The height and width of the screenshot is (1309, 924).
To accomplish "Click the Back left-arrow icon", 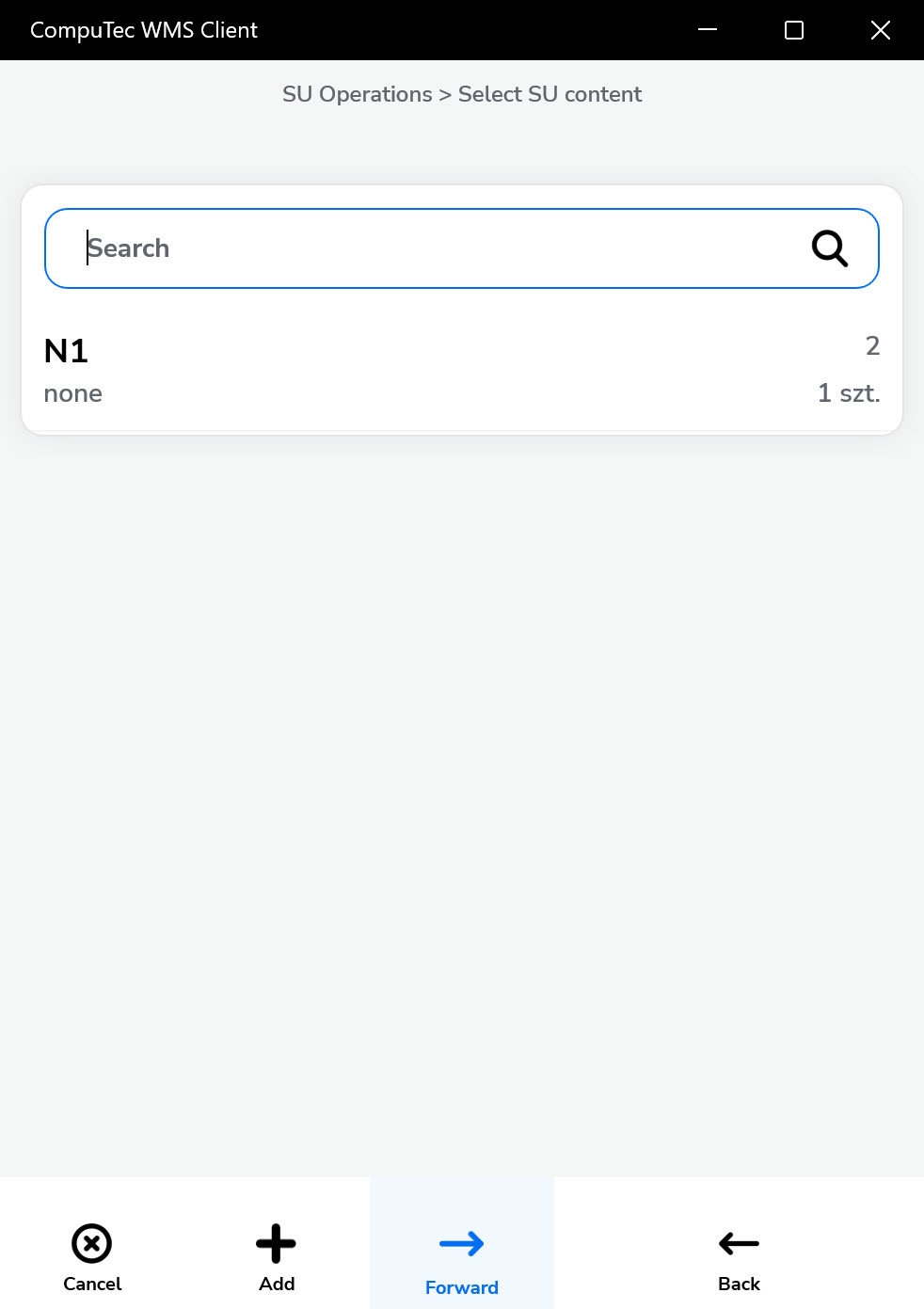I will click(x=739, y=1243).
